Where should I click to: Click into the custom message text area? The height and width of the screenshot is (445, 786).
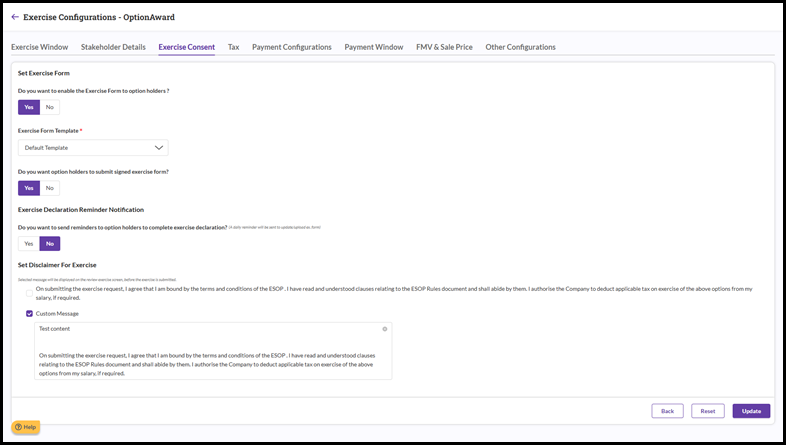coord(213,351)
